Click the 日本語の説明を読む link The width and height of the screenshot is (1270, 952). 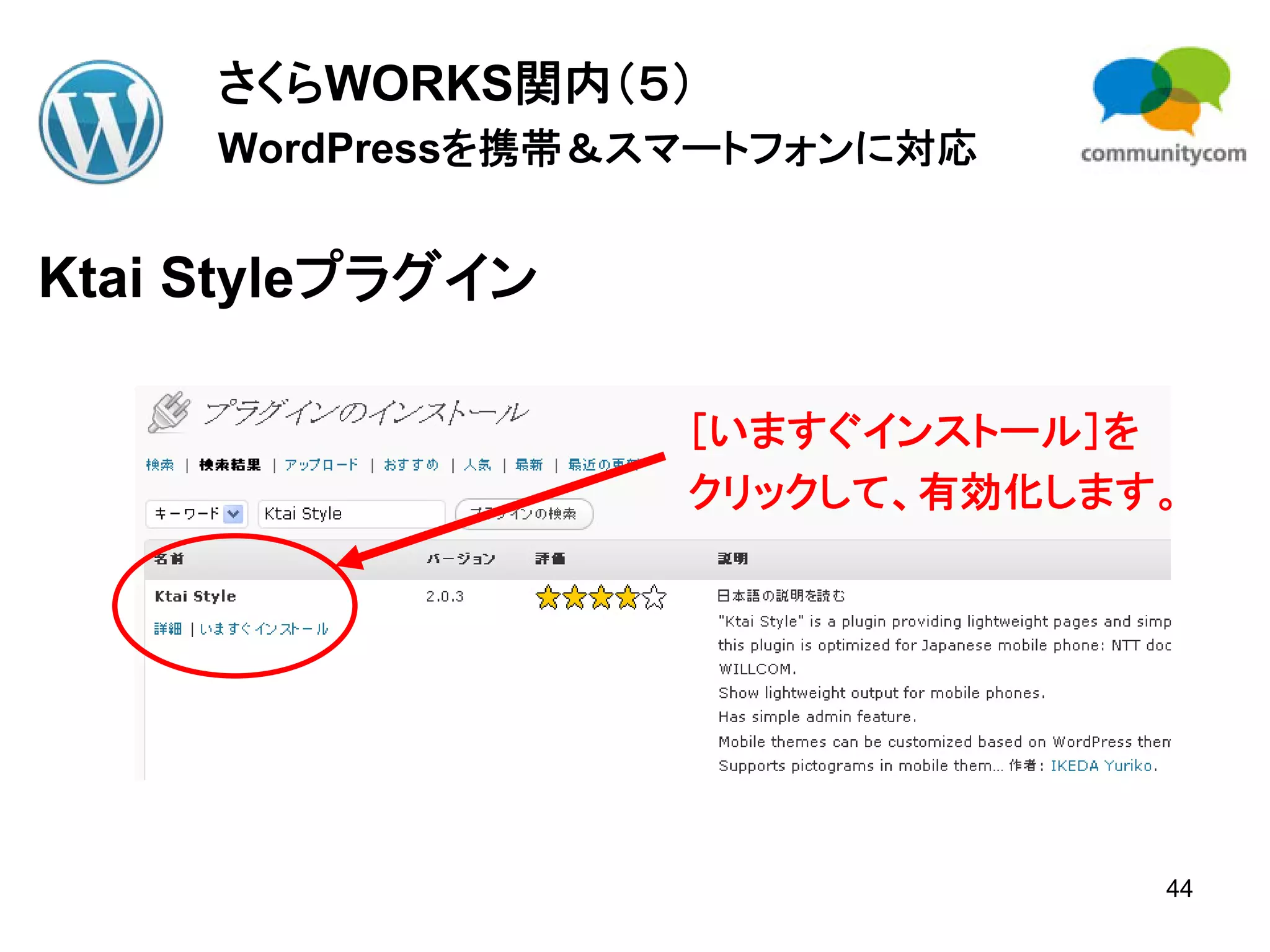click(781, 596)
